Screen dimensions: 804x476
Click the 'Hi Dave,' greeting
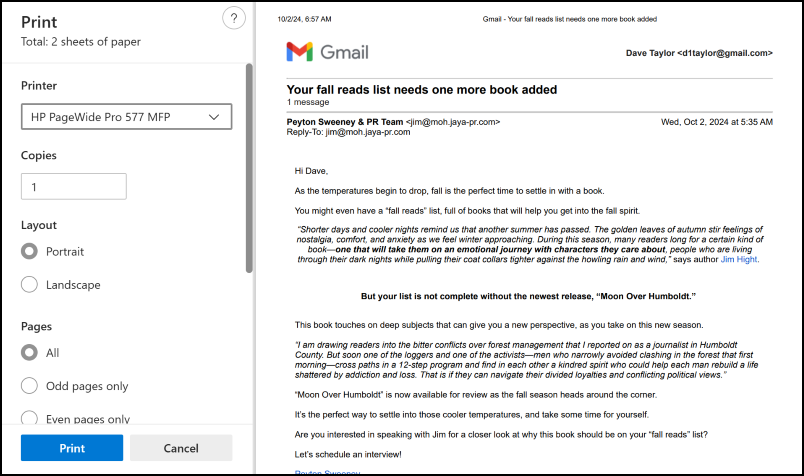pos(311,171)
